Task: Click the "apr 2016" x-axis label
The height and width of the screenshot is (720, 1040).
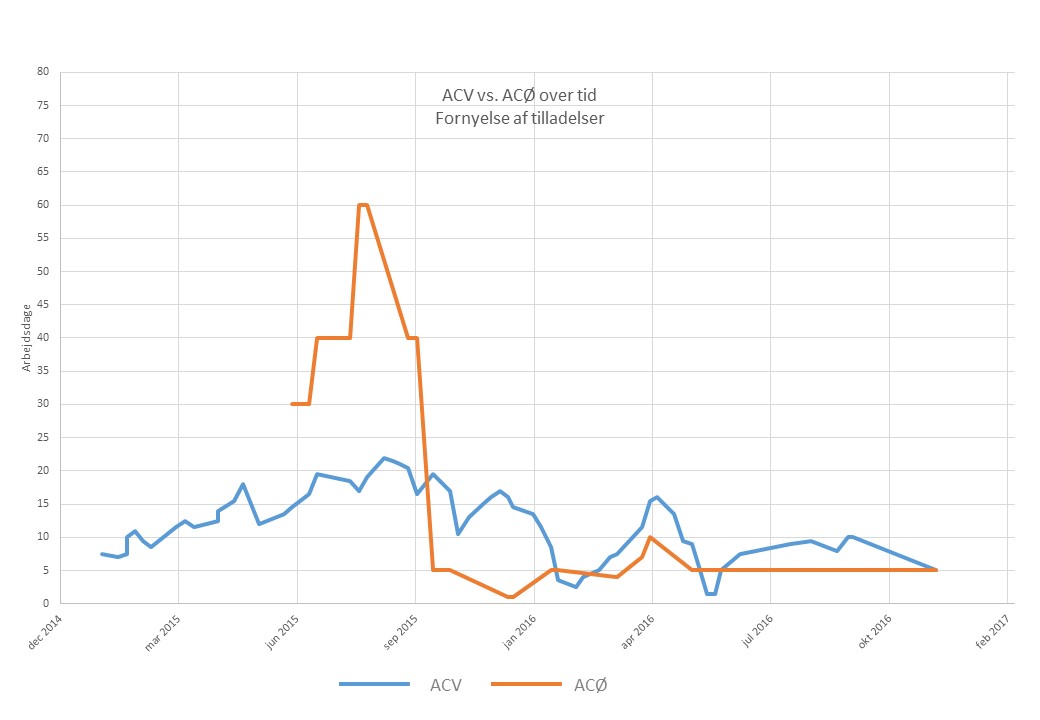Action: pos(639,633)
